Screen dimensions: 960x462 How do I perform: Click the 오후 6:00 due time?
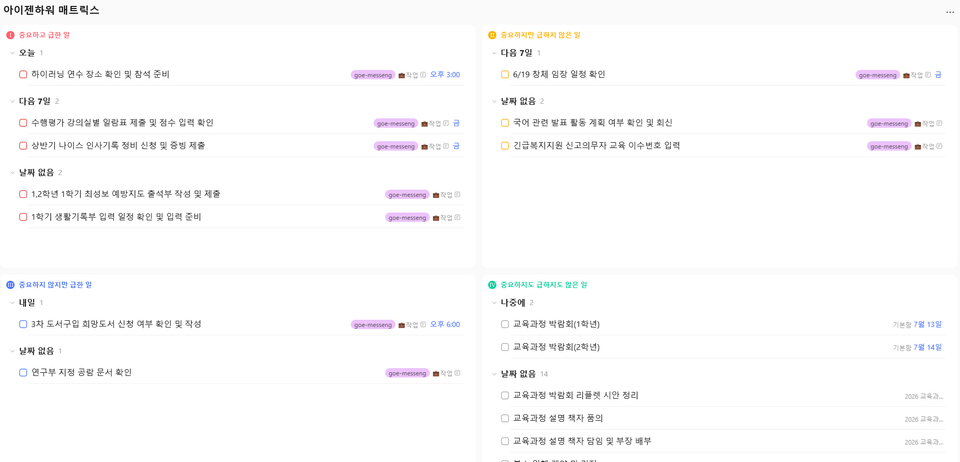445,324
